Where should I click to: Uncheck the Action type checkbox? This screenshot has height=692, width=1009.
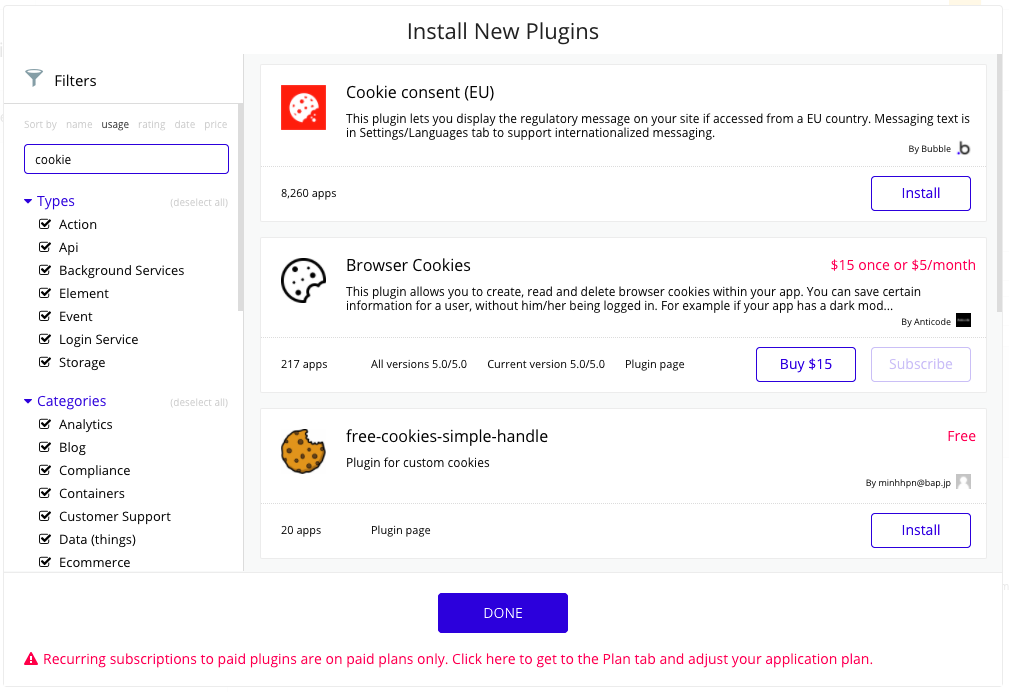[44, 224]
